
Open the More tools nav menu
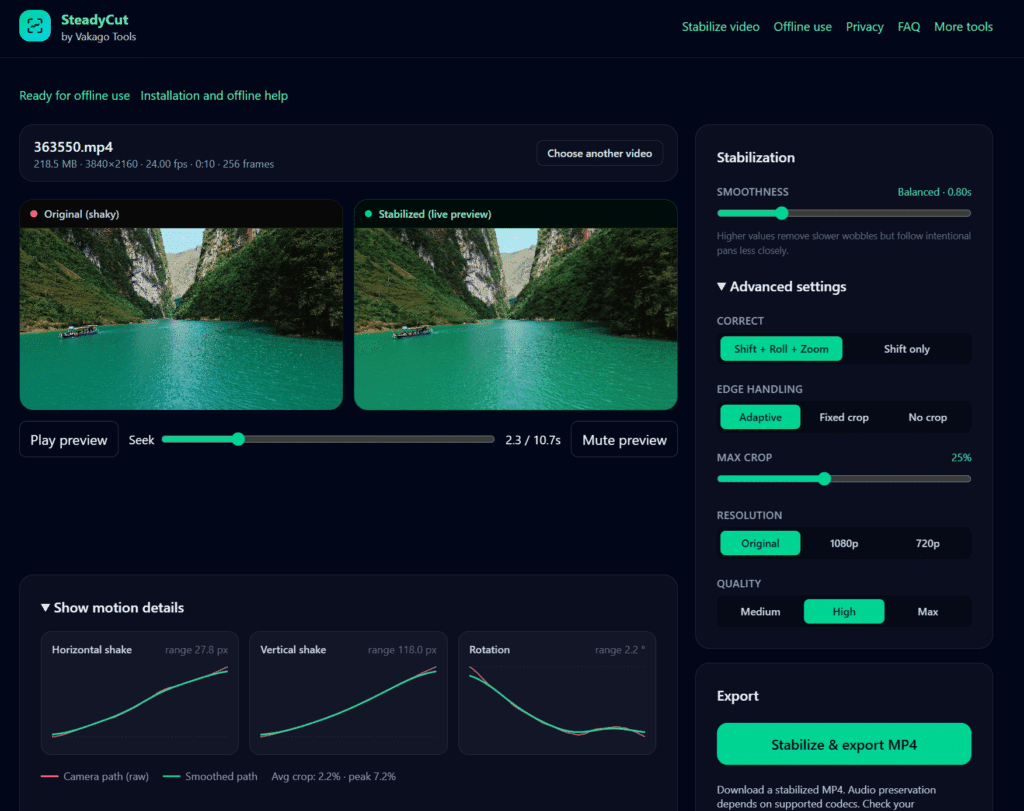[963, 27]
